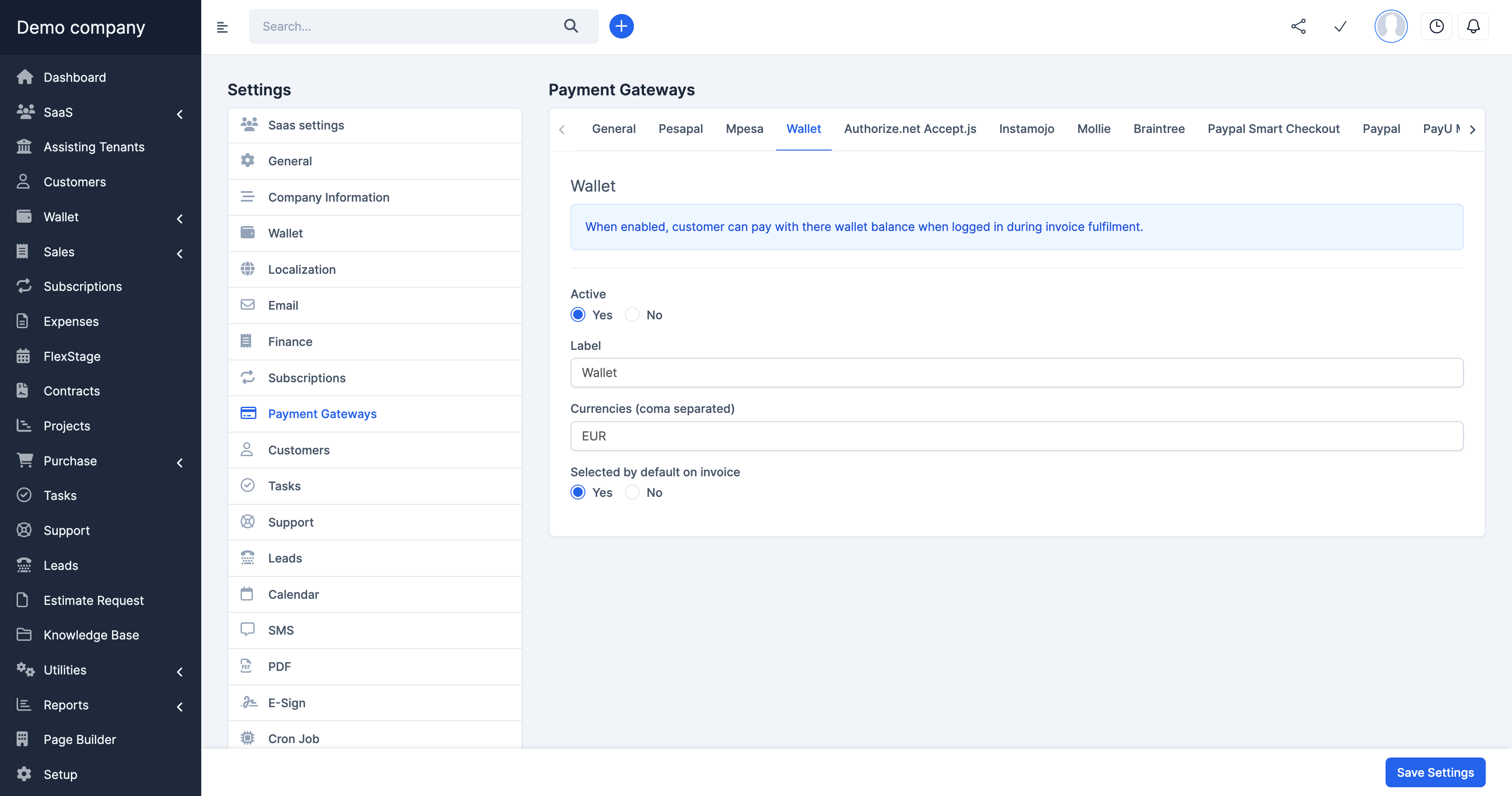Choose No for Selected by default on invoice
Viewport: 1512px width, 796px height.
632,493
